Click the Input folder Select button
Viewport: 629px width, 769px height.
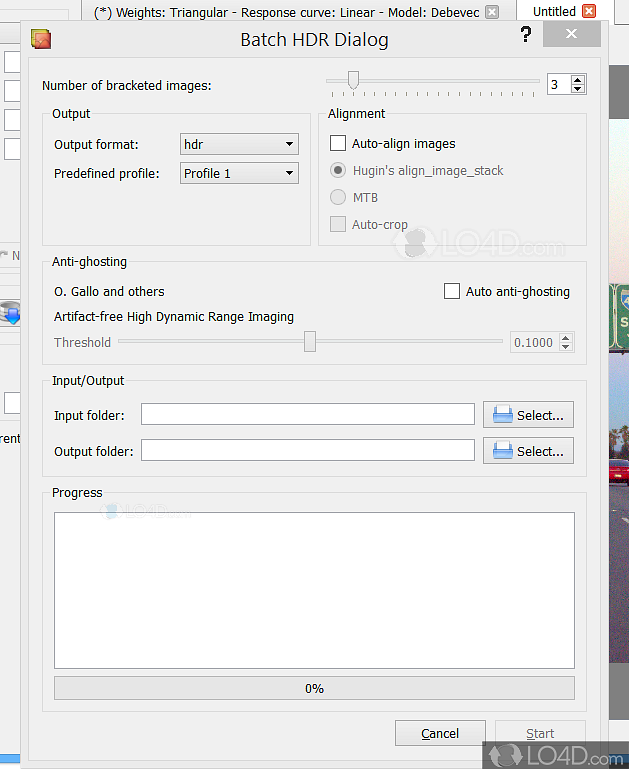(x=529, y=415)
